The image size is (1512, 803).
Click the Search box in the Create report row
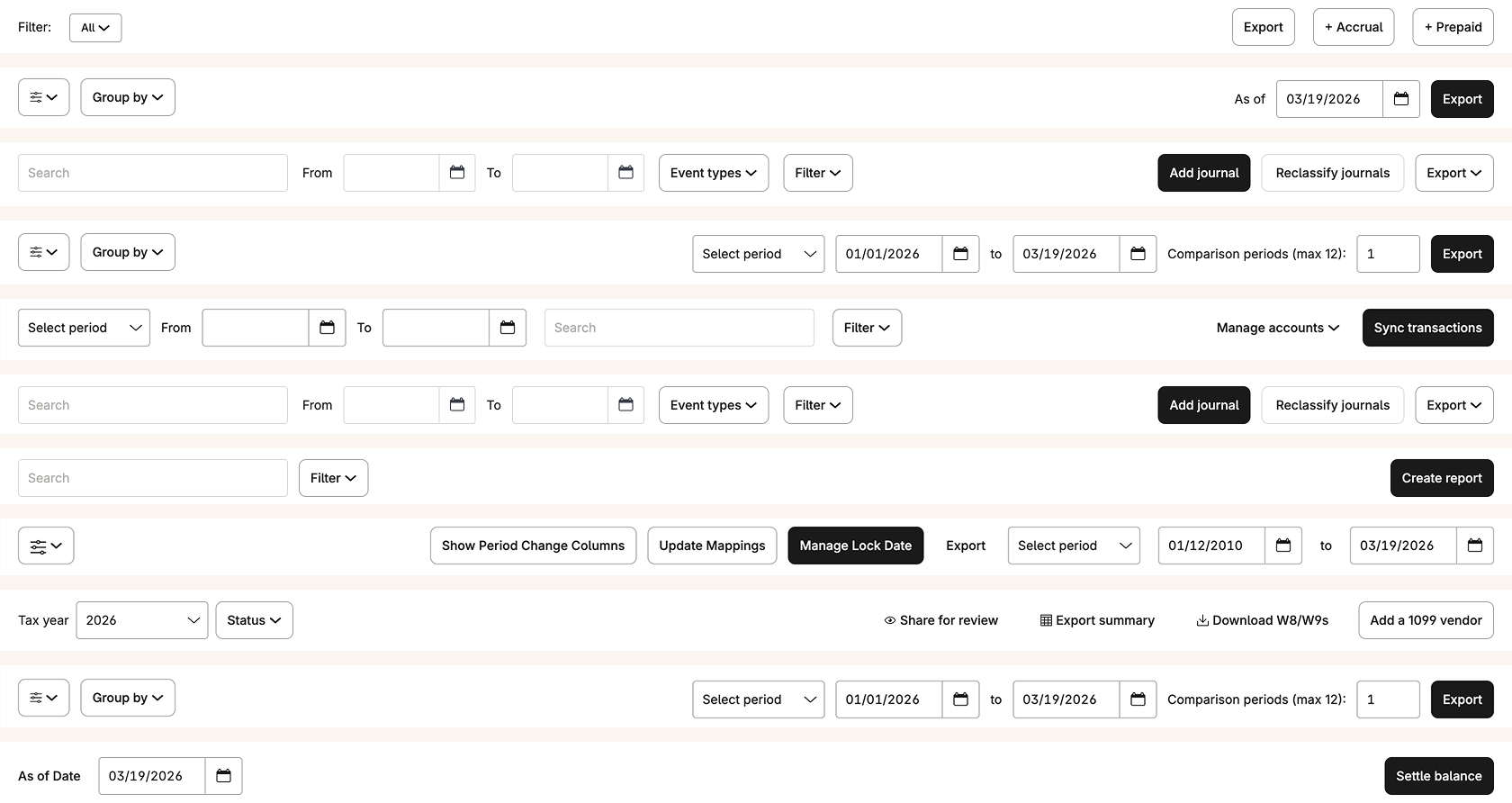click(153, 478)
